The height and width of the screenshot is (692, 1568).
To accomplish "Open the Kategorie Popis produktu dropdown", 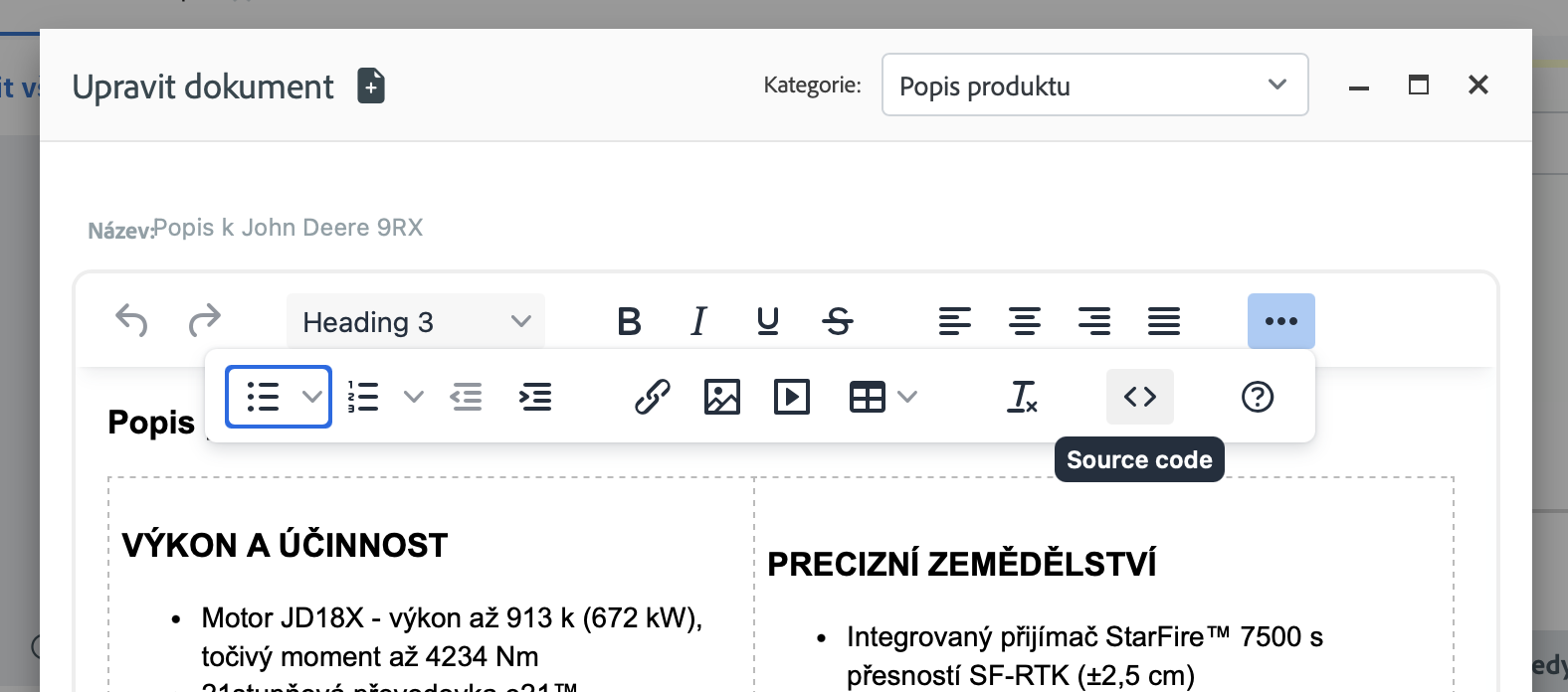I will click(1094, 86).
